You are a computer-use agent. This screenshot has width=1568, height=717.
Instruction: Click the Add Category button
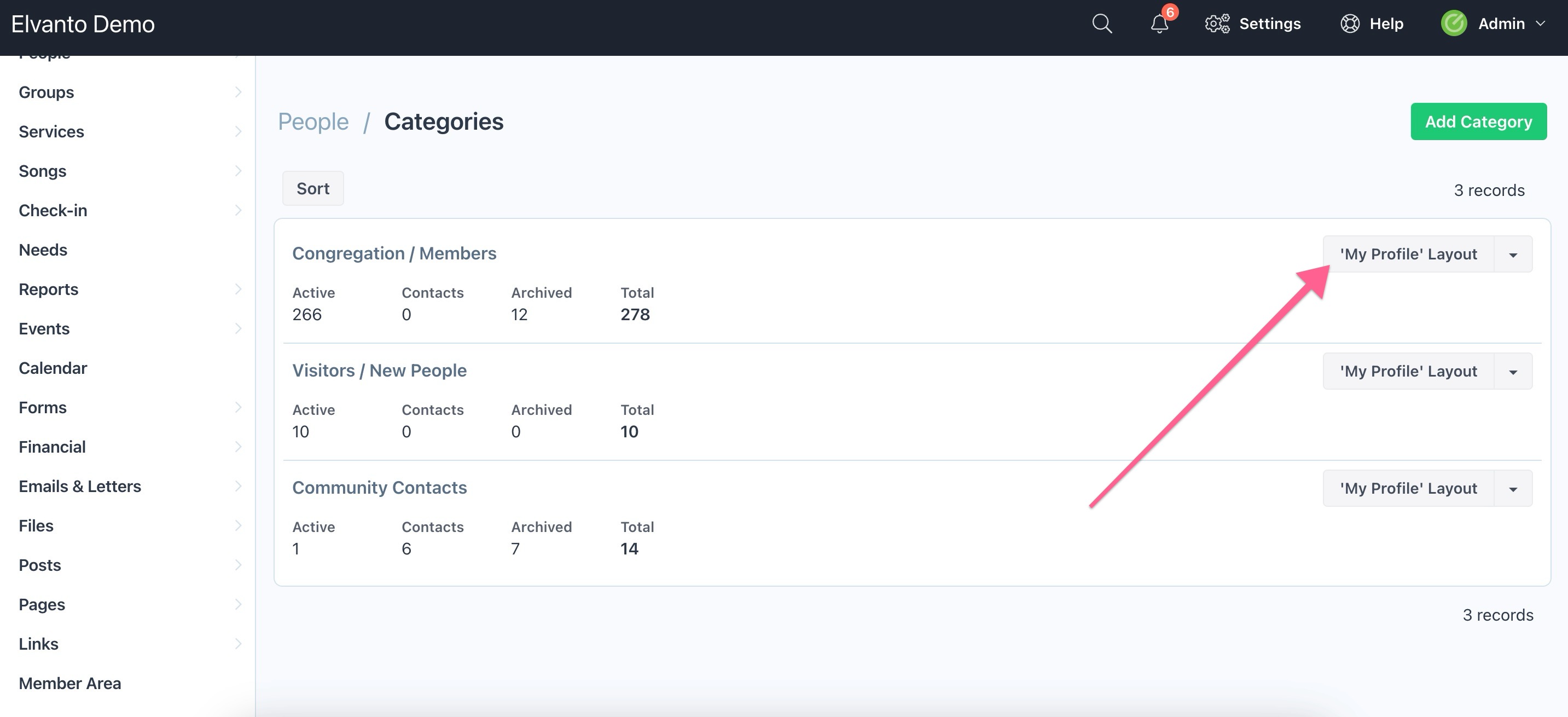[x=1478, y=122]
